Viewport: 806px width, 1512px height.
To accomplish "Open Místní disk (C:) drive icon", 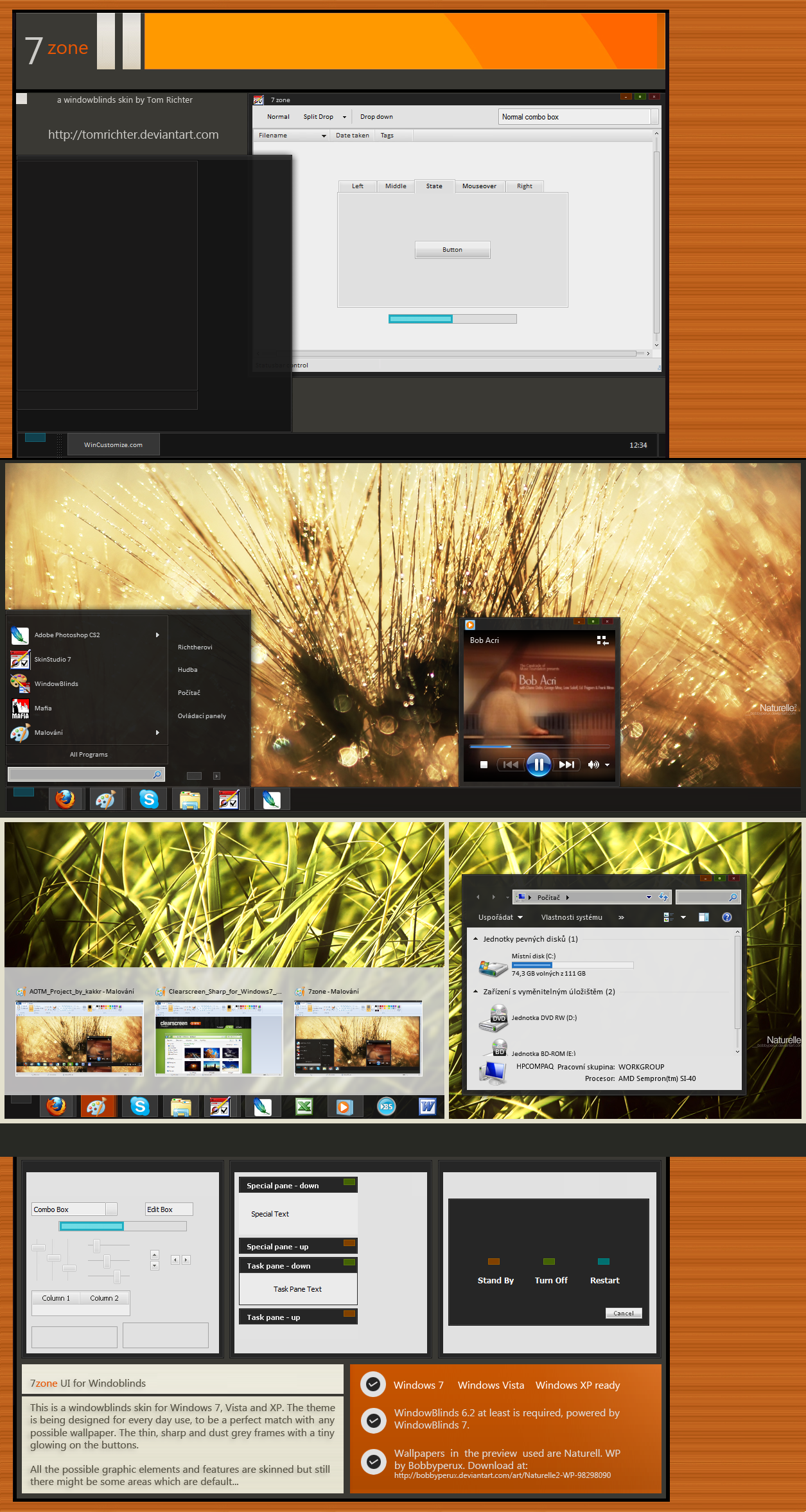I will click(493, 968).
